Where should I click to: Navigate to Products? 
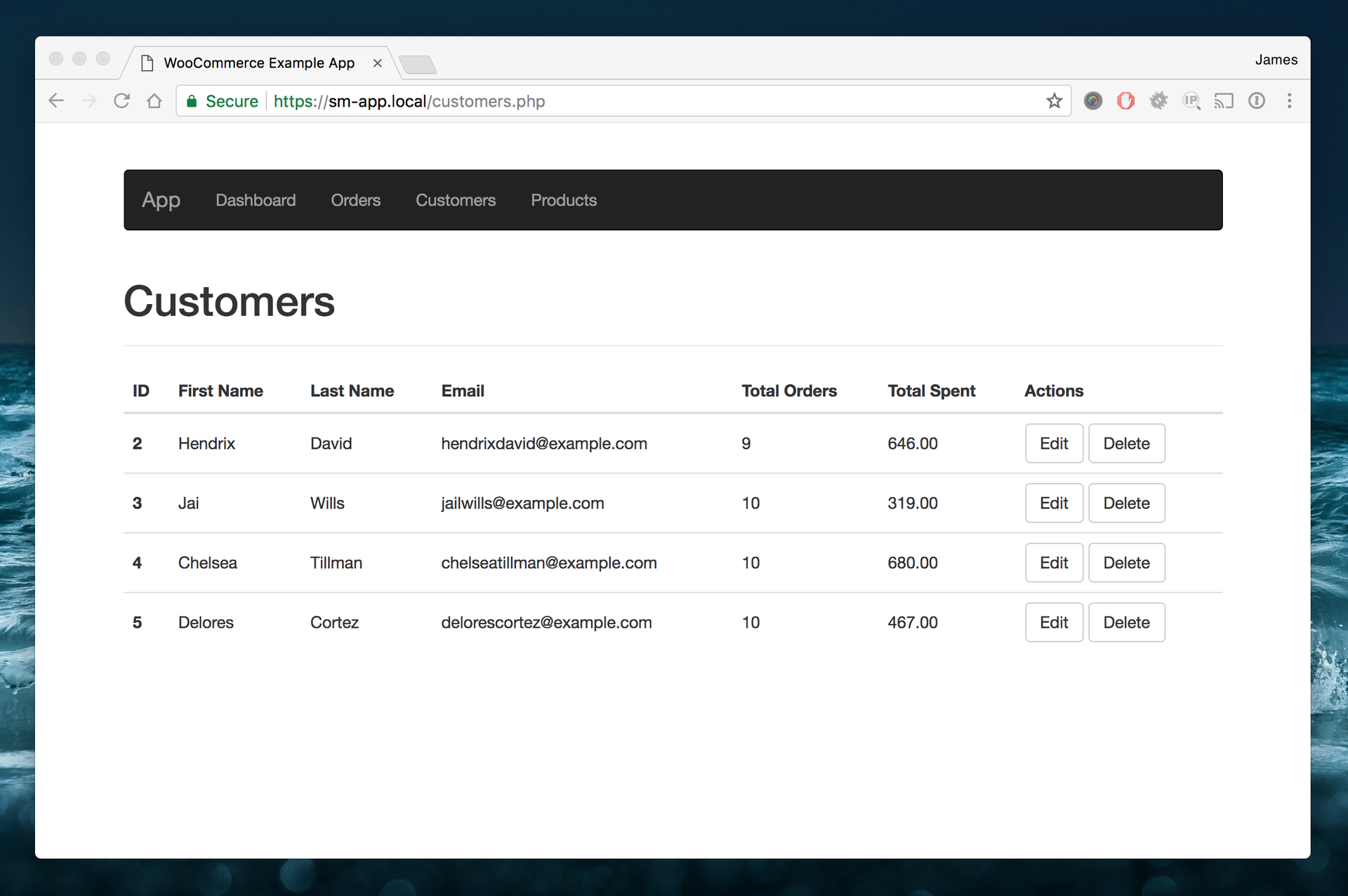click(563, 200)
